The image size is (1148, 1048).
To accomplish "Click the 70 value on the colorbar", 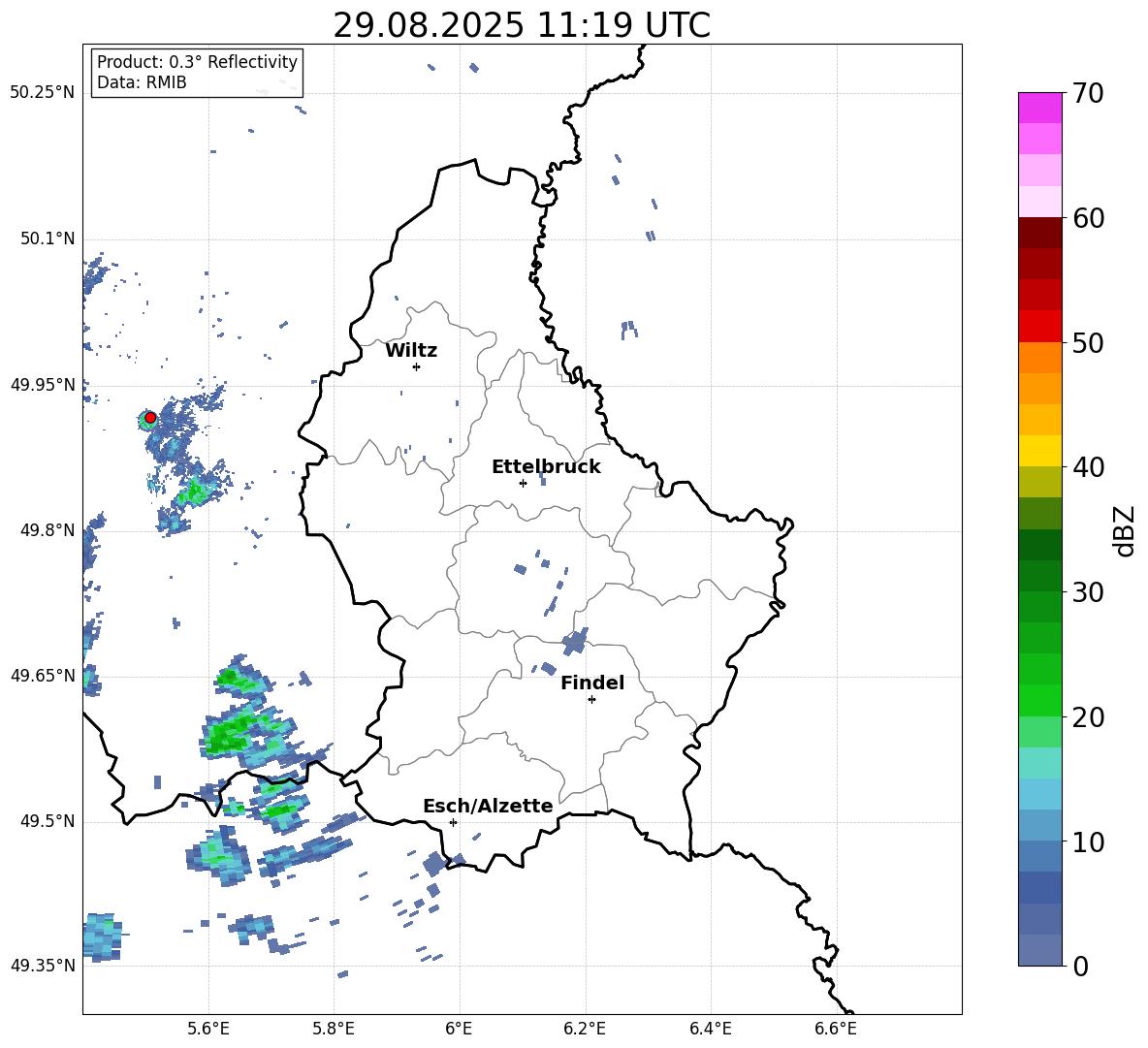I will point(1088,94).
